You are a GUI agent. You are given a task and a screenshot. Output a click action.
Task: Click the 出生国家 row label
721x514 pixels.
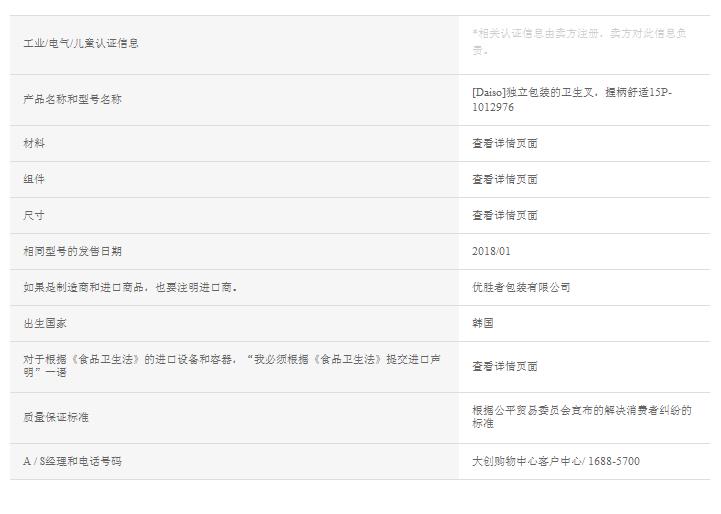click(x=45, y=323)
